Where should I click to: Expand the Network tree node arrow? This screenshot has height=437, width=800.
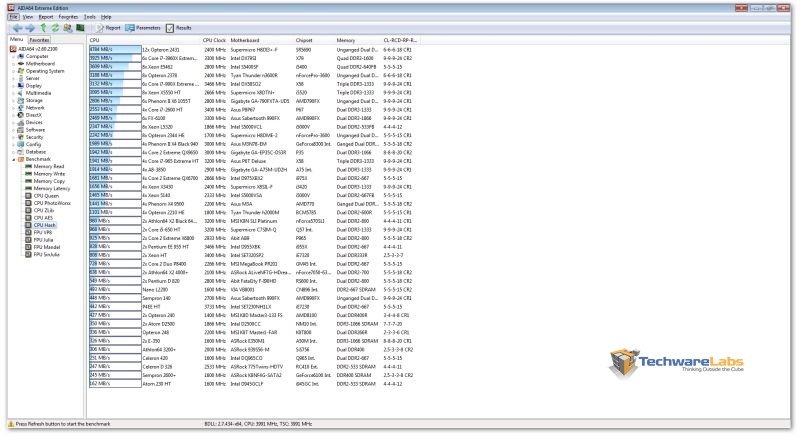click(x=14, y=108)
